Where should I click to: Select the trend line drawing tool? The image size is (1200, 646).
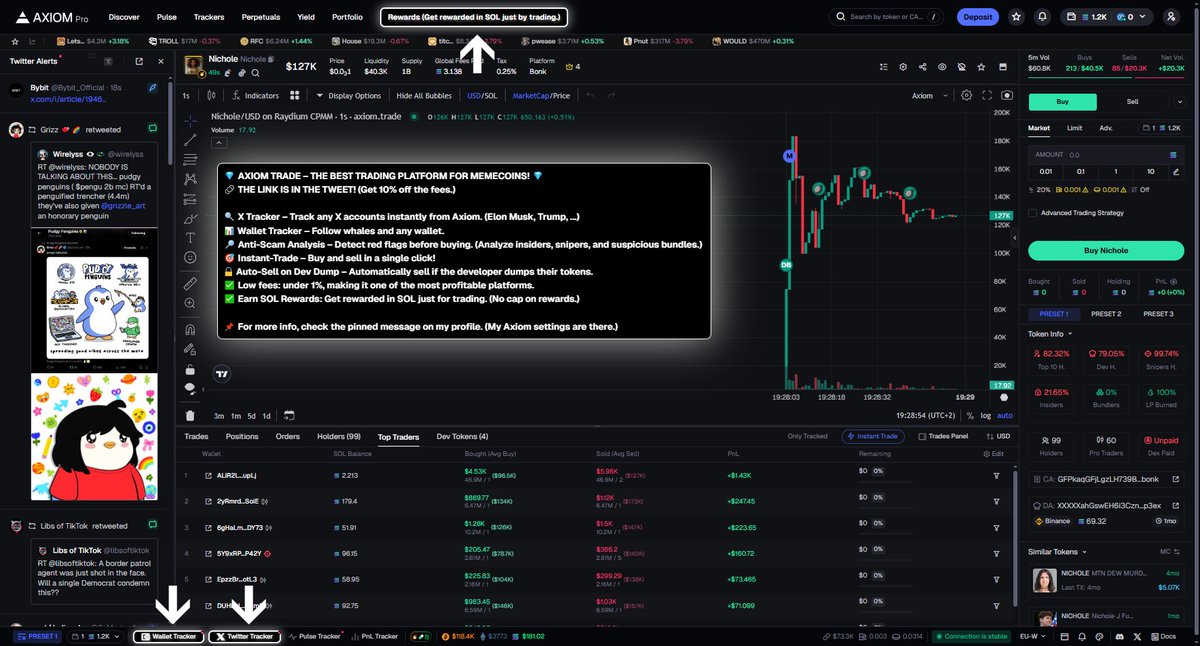[x=190, y=139]
